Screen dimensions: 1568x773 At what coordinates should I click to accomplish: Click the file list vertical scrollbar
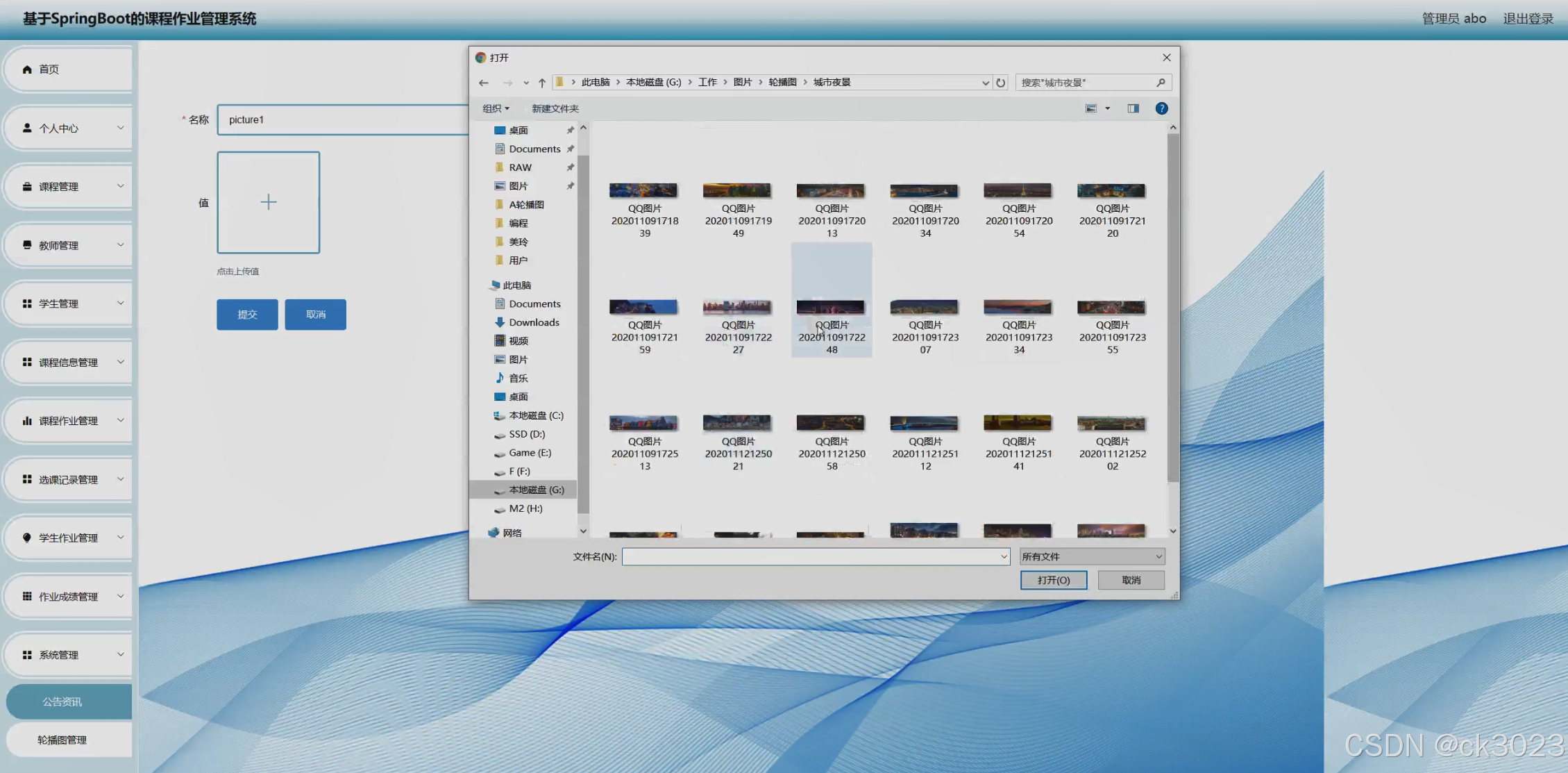(1173, 306)
